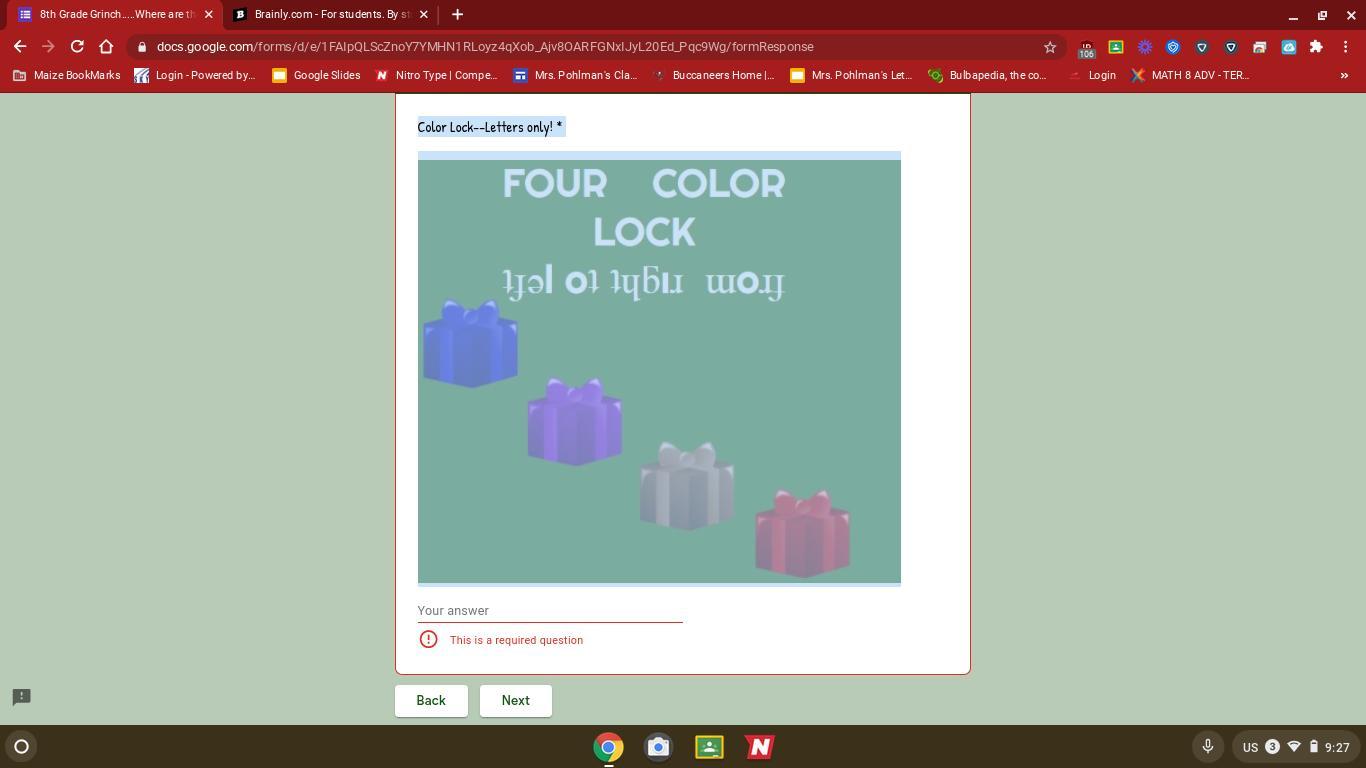Click the Back button on the form
Screen dimensions: 1366x768
coord(431,701)
